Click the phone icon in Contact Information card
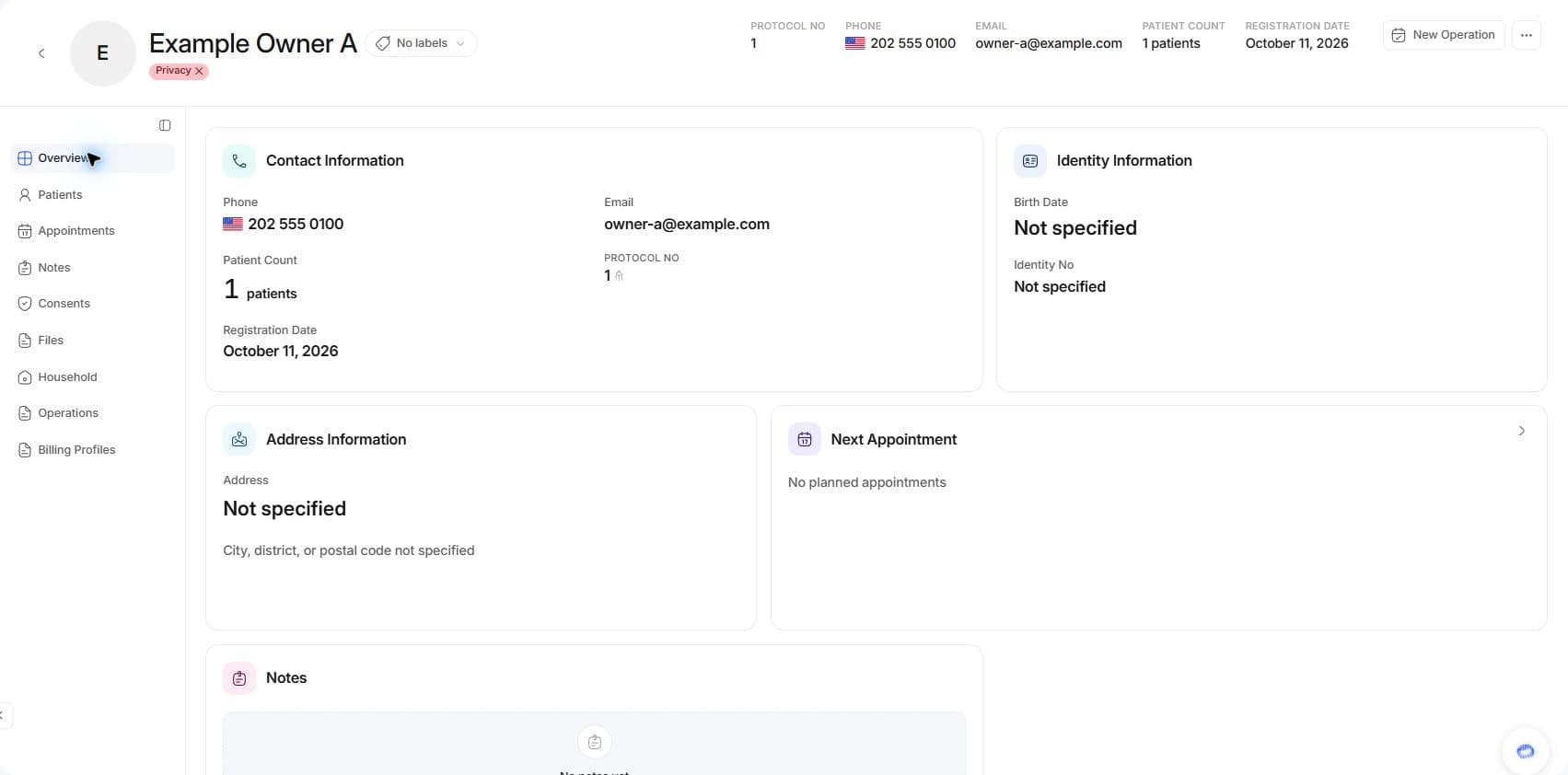The image size is (1568, 775). [239, 161]
